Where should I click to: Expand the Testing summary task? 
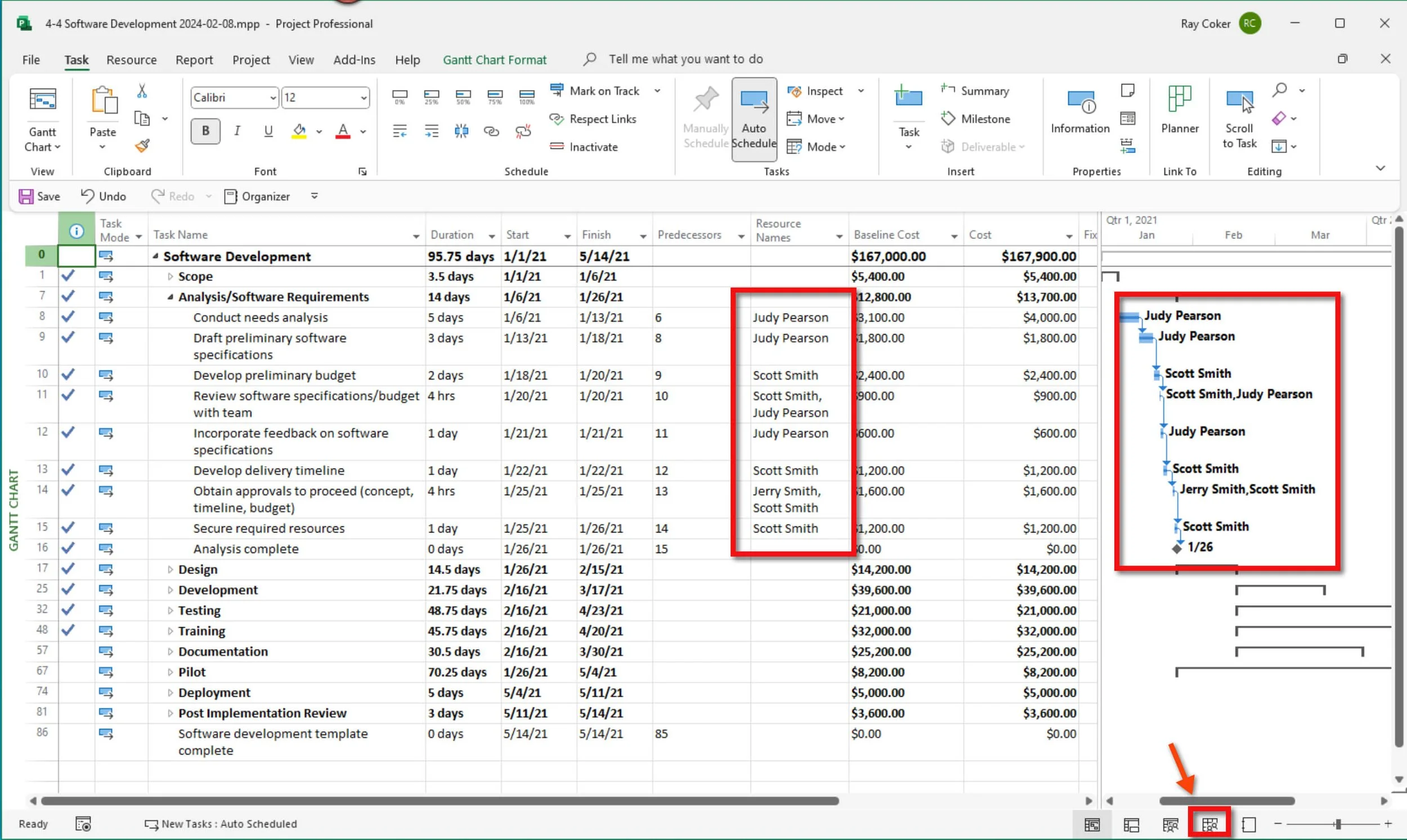click(170, 611)
